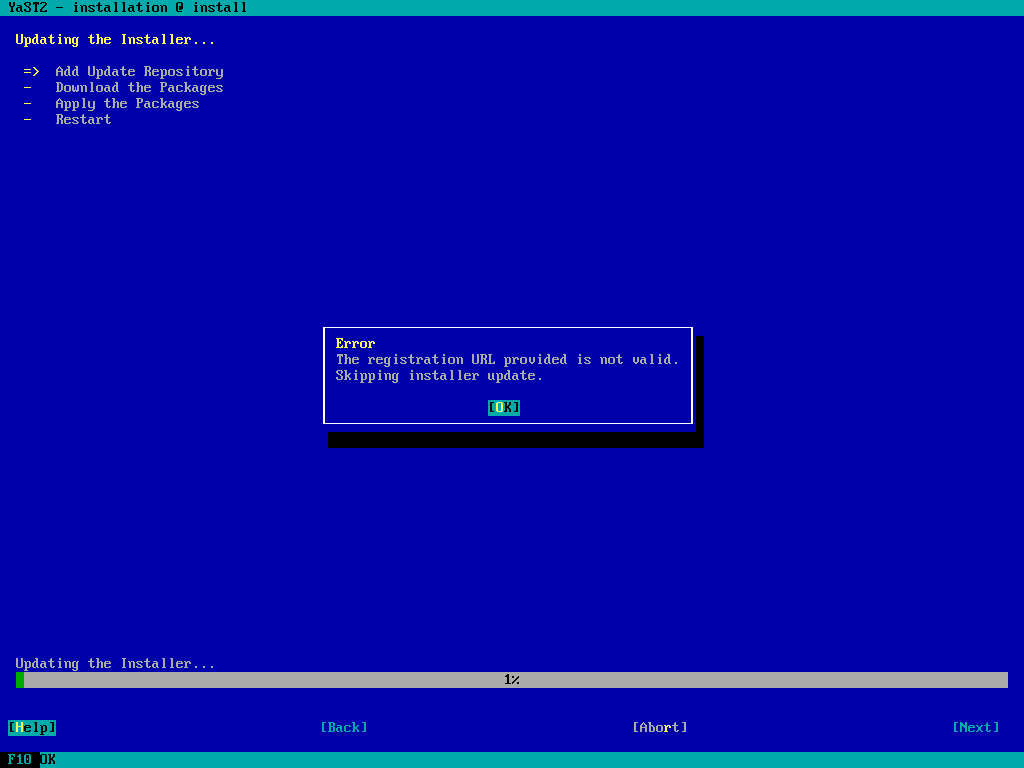The image size is (1024, 768).
Task: Go back using the Back button
Action: tap(344, 727)
